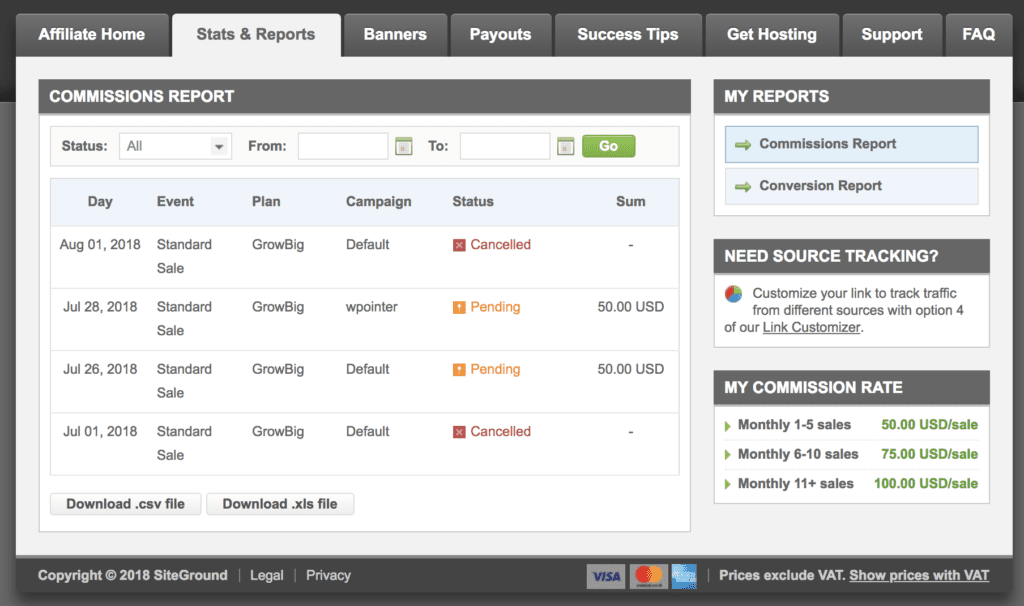Click the triangle beside Monthly 1-5 sales

(728, 426)
